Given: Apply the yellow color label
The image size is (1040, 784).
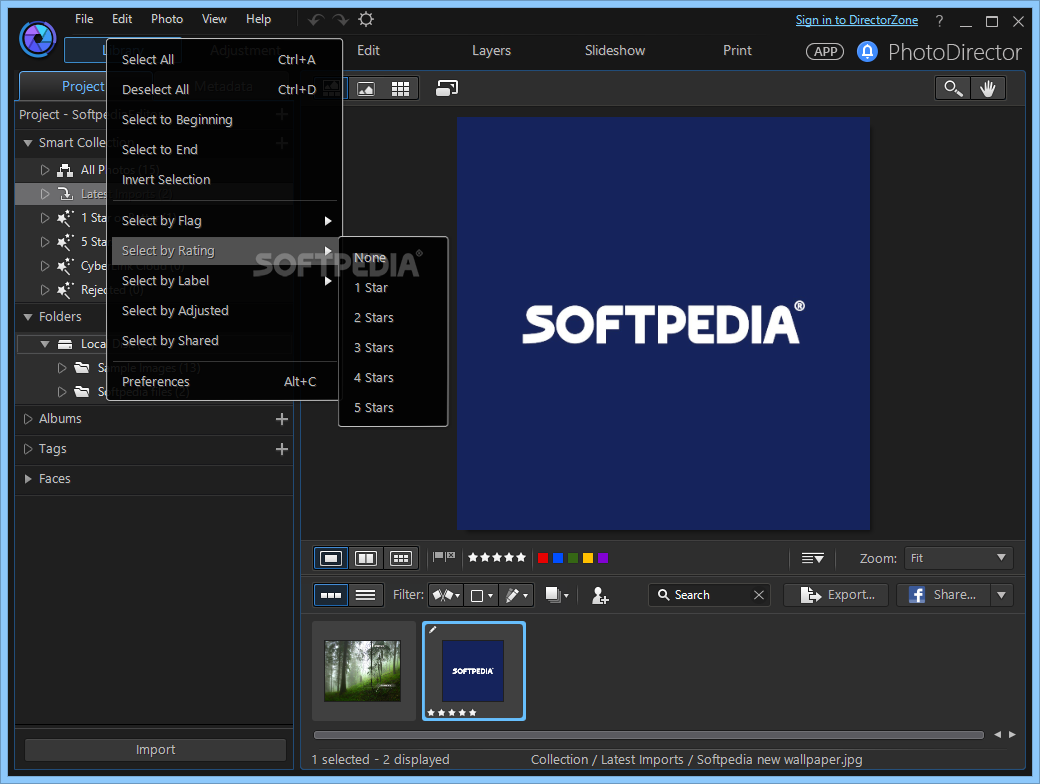Looking at the screenshot, I should [588, 558].
